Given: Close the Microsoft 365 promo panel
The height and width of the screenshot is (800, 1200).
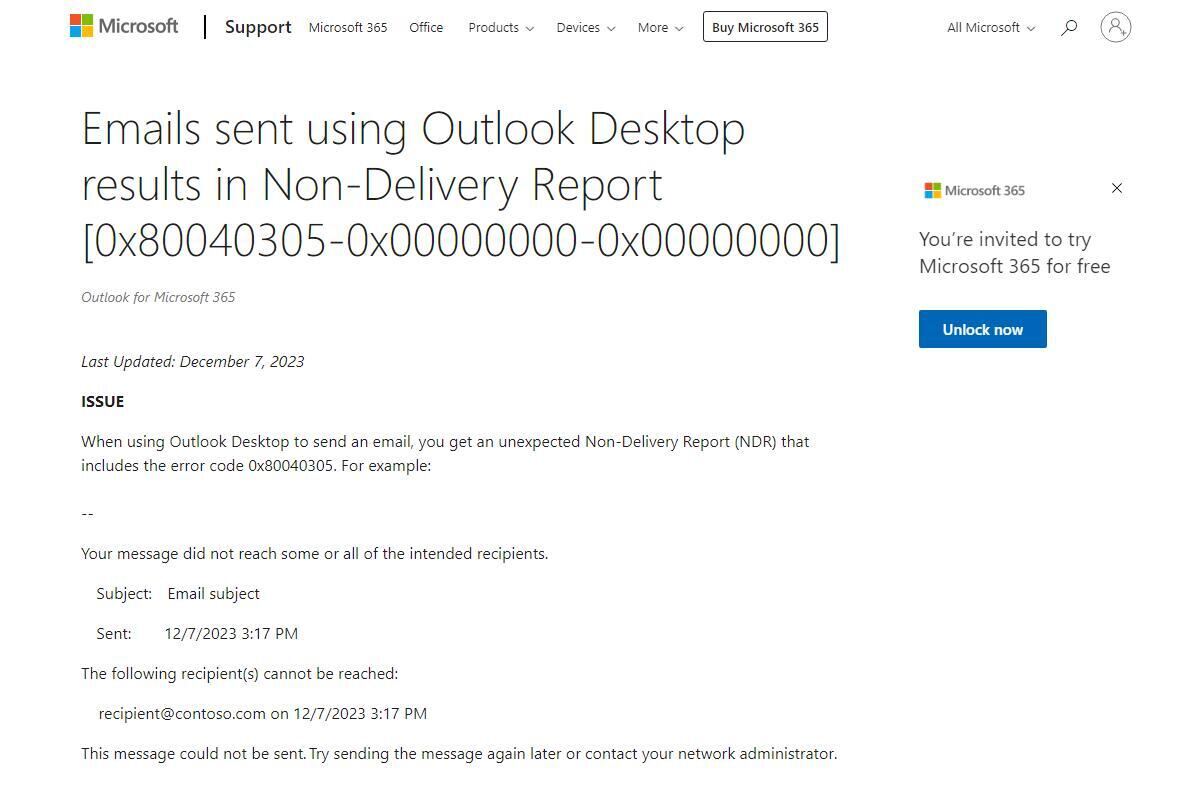Looking at the screenshot, I should (x=1117, y=188).
